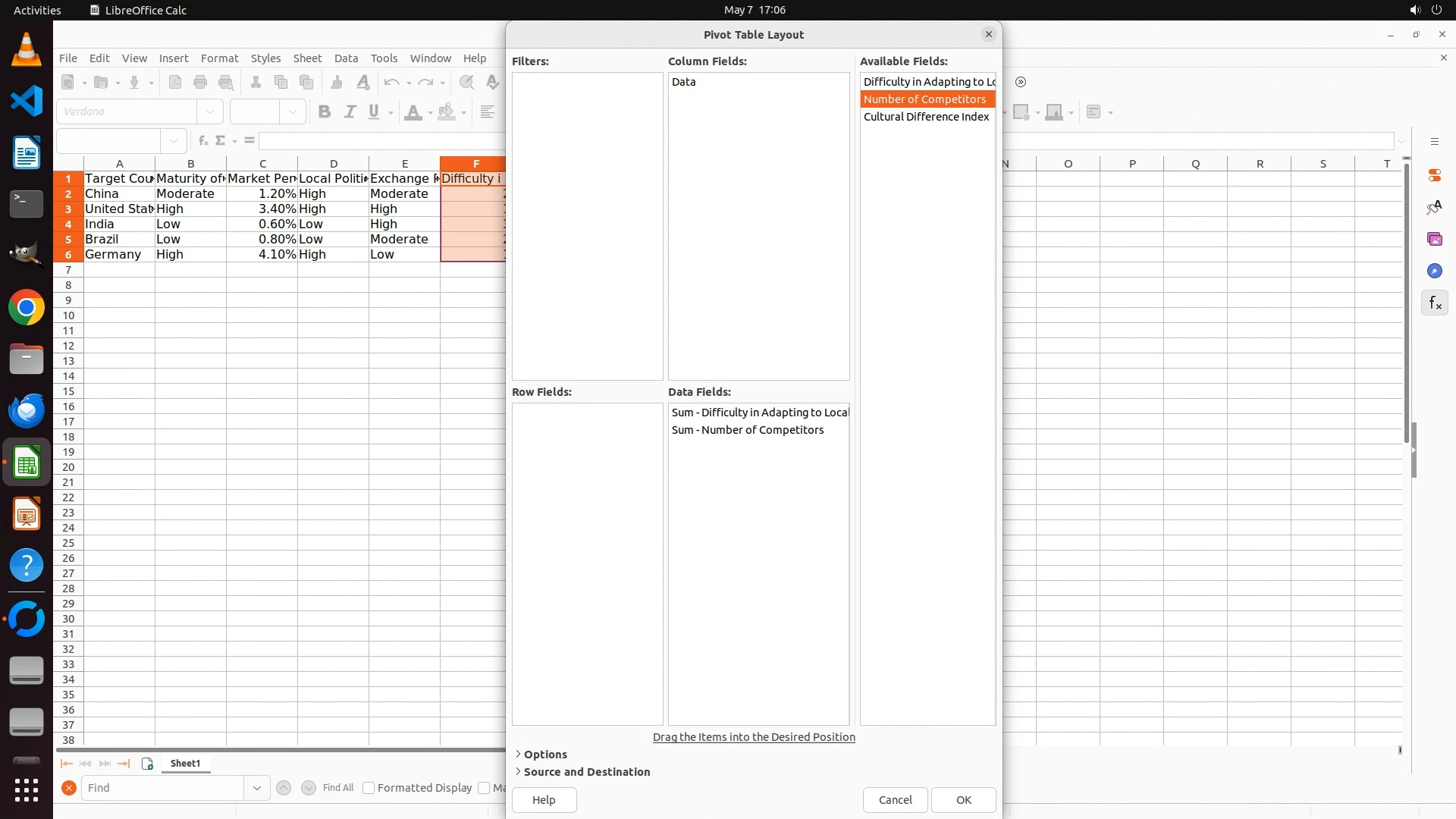Close the Find toolbar with red X
The width and height of the screenshot is (1456, 819).
[68, 788]
